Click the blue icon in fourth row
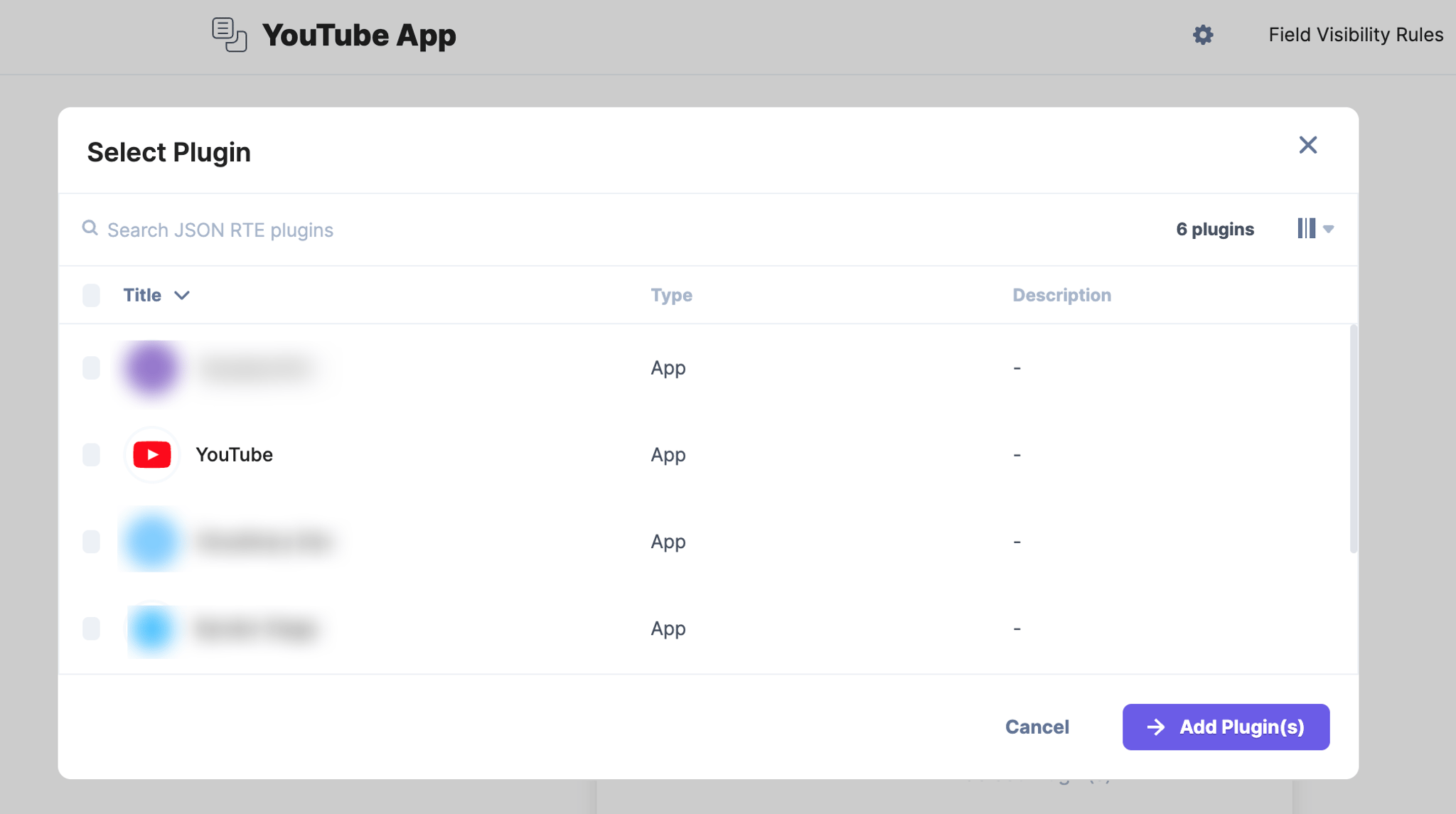The width and height of the screenshot is (1456, 814). (x=151, y=628)
